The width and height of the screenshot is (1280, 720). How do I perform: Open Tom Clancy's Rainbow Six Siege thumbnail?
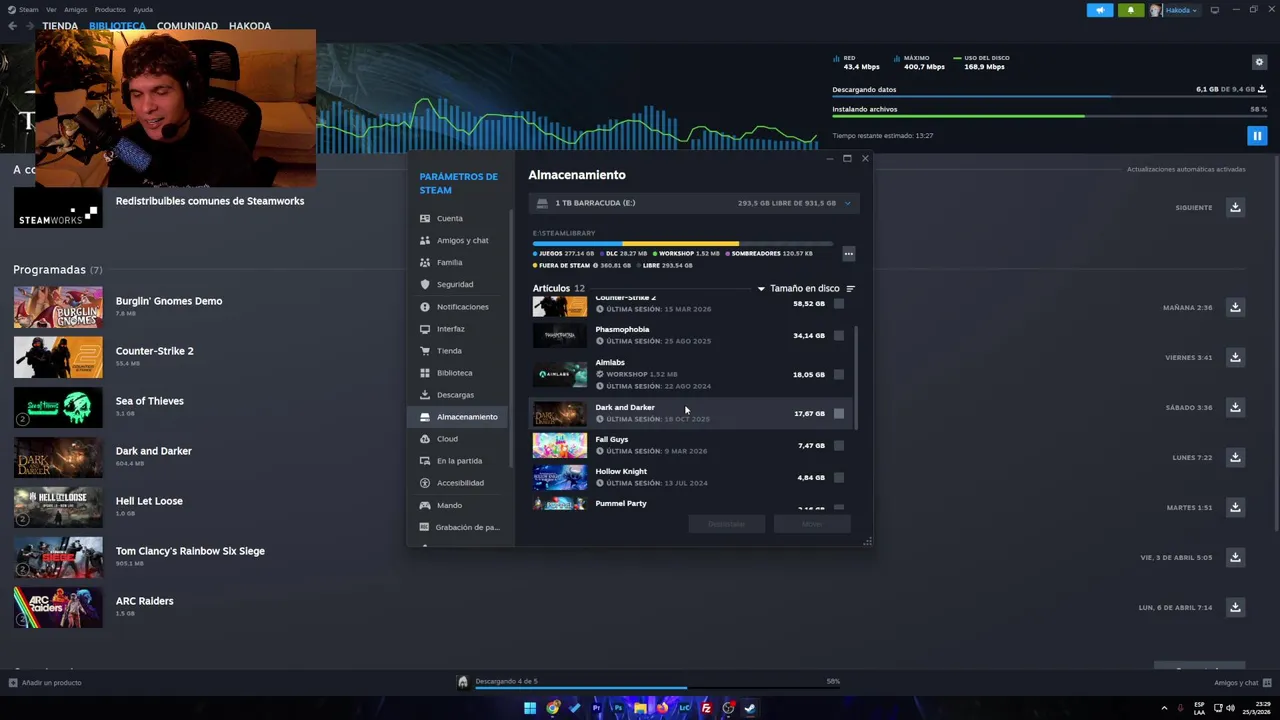click(58, 557)
